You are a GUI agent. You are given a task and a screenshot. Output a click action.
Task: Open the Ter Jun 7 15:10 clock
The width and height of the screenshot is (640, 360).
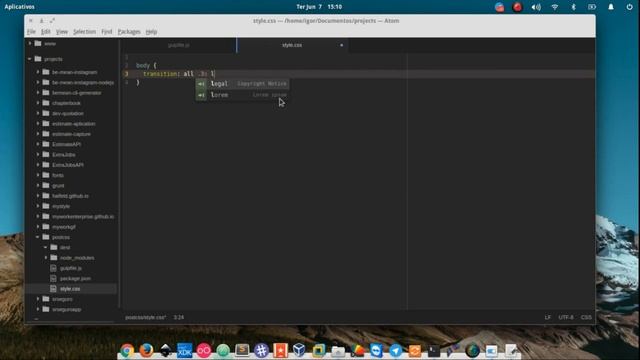(319, 7)
